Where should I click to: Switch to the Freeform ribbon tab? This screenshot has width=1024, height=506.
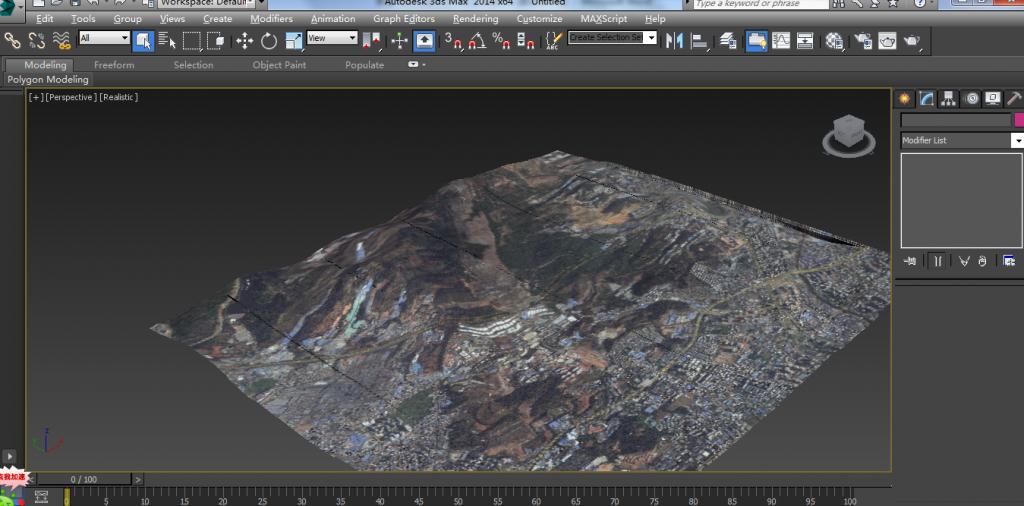pyautogui.click(x=114, y=65)
